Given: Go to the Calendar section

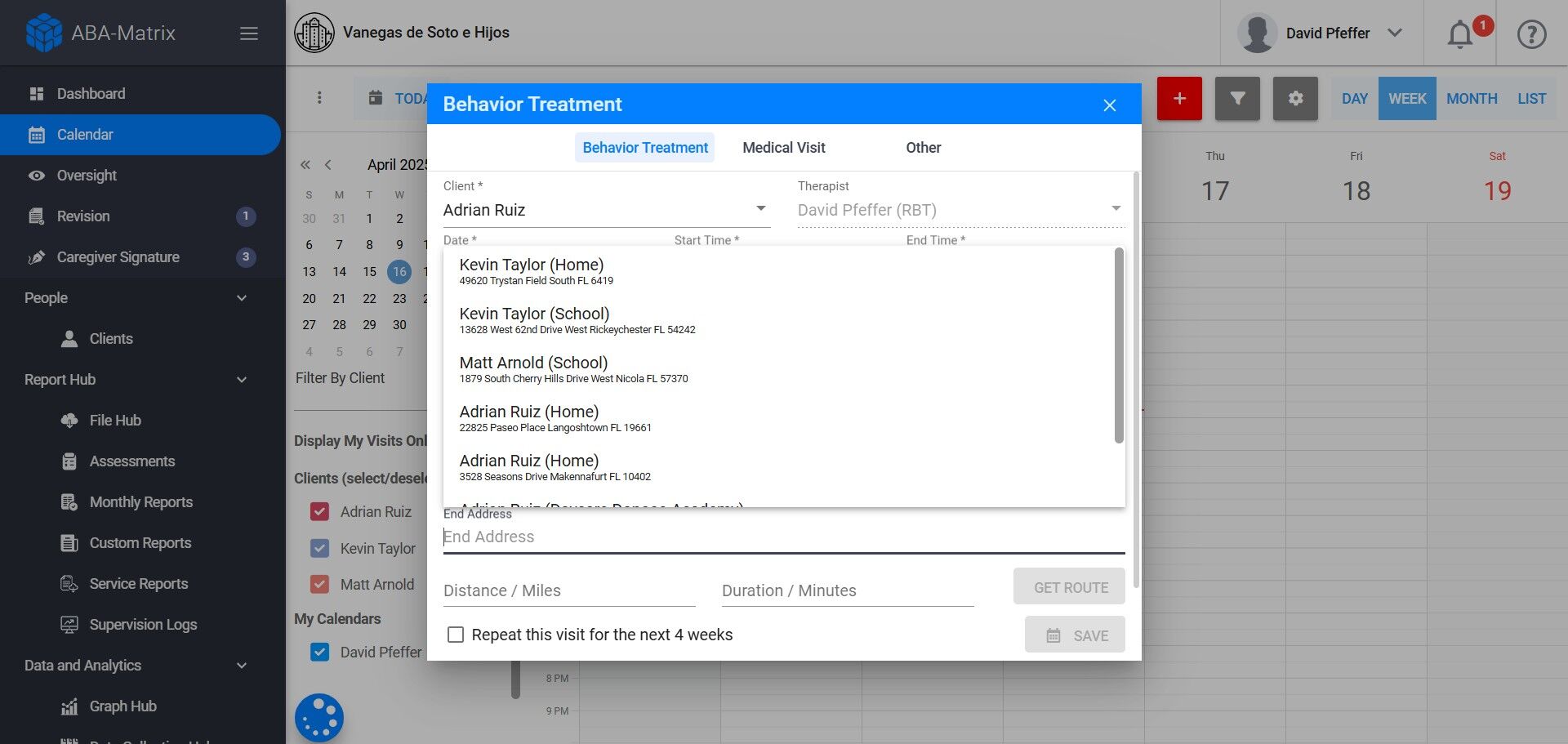Looking at the screenshot, I should [x=140, y=135].
